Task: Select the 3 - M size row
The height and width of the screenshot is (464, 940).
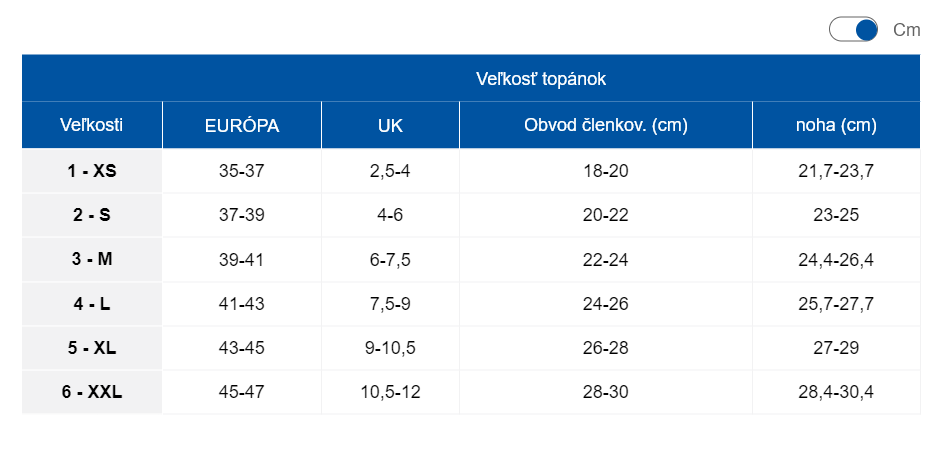Action: (92, 260)
